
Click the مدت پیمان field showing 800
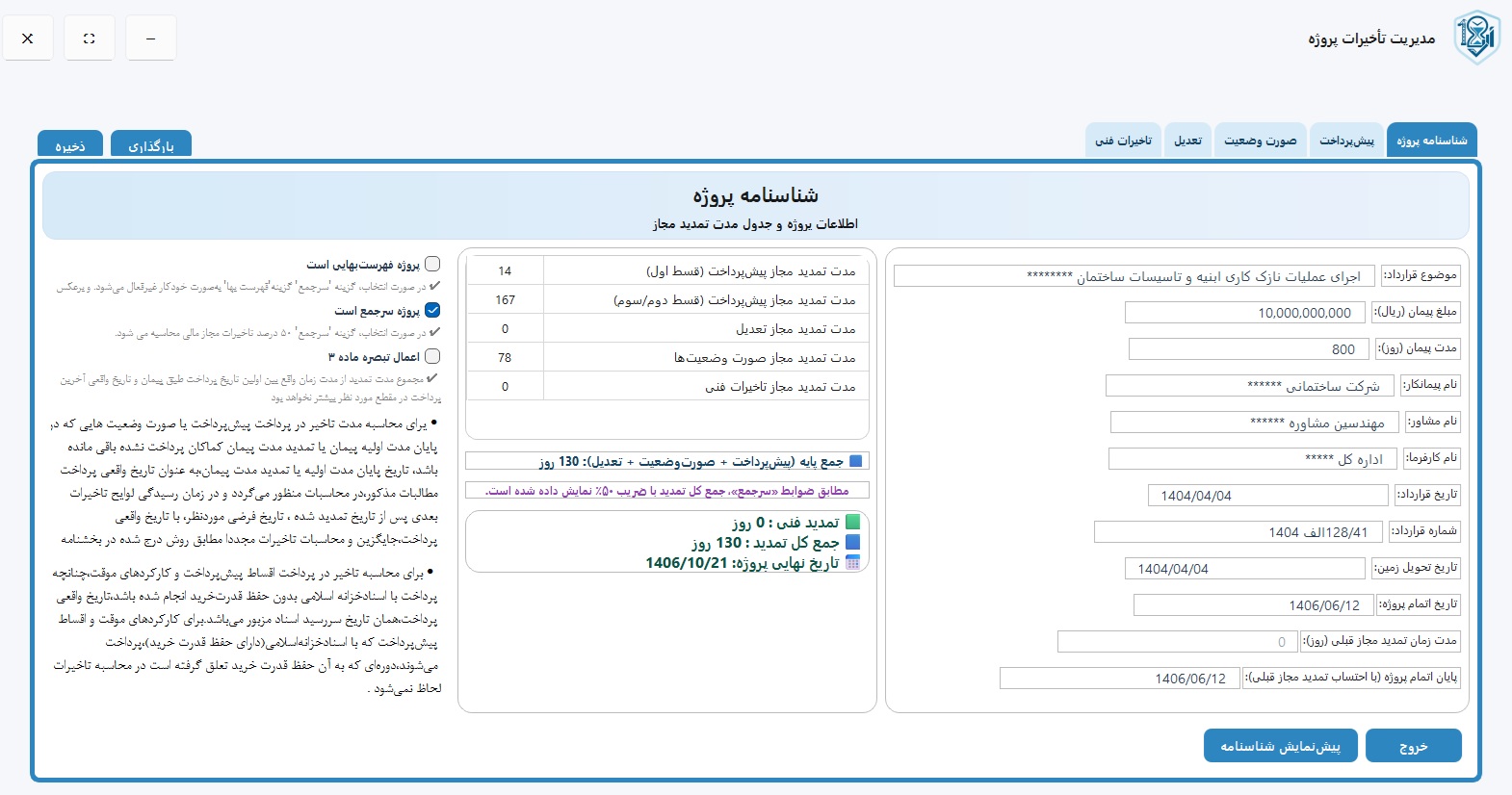pos(1249,349)
